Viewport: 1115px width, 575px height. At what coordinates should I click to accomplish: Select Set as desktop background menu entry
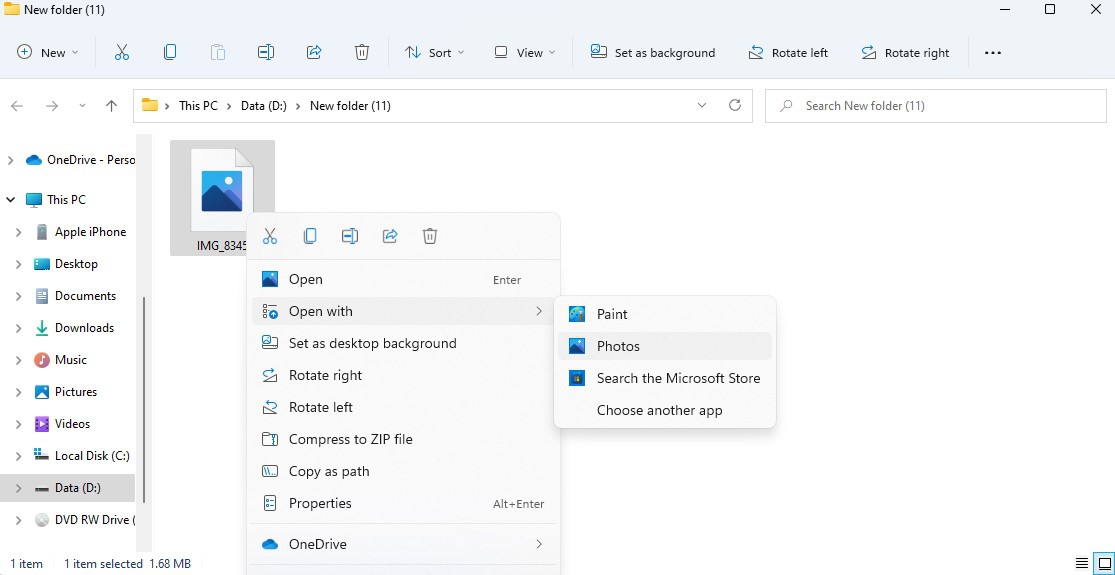coord(402,343)
